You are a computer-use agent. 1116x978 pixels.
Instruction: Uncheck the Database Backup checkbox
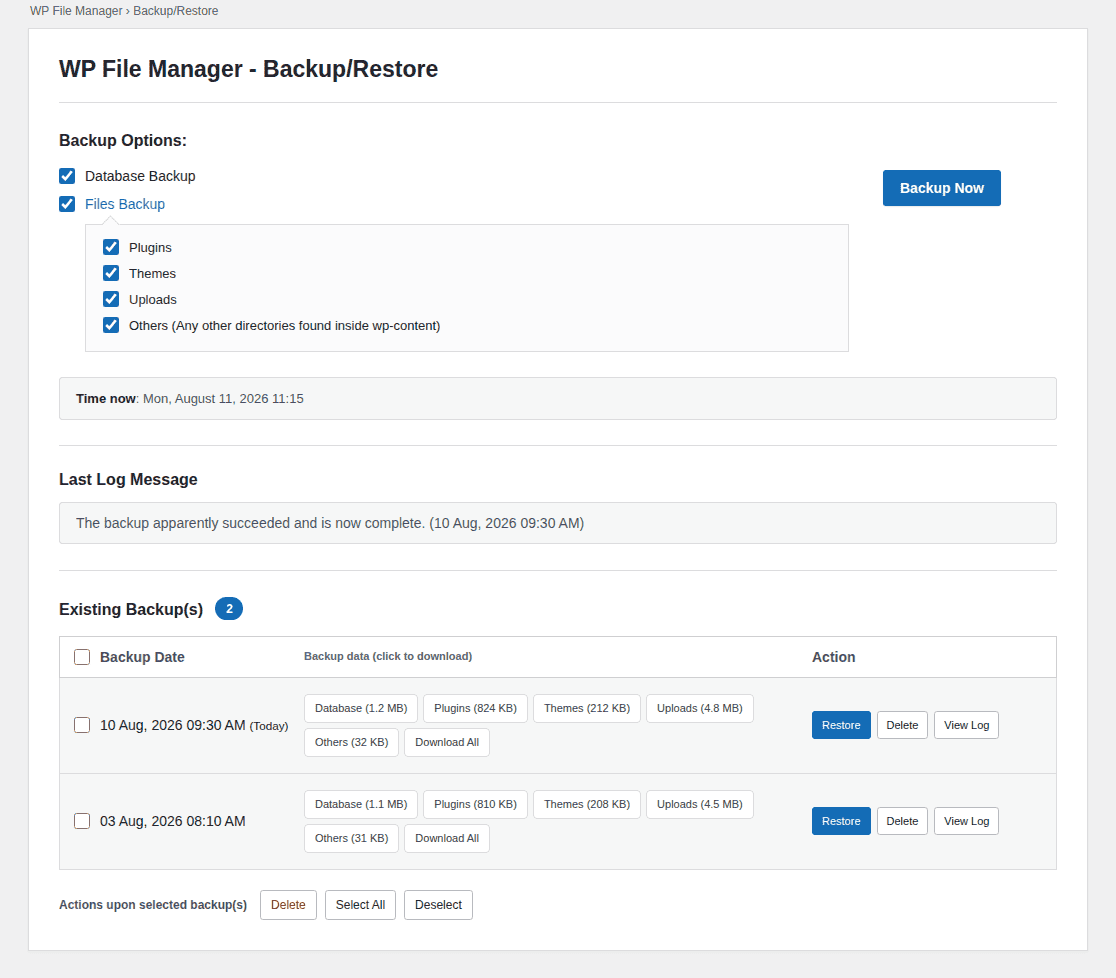(x=67, y=176)
